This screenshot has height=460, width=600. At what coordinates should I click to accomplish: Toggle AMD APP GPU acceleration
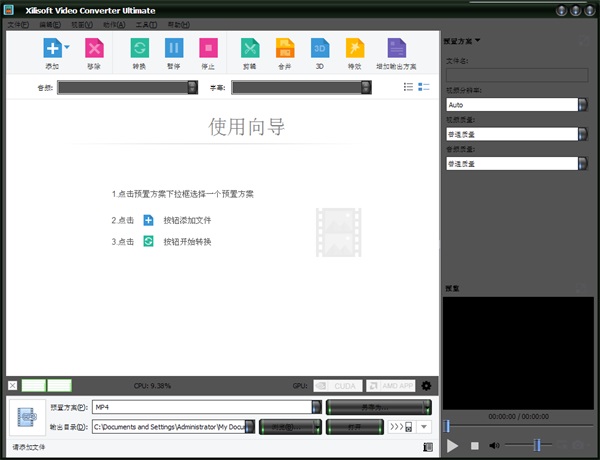coord(391,386)
